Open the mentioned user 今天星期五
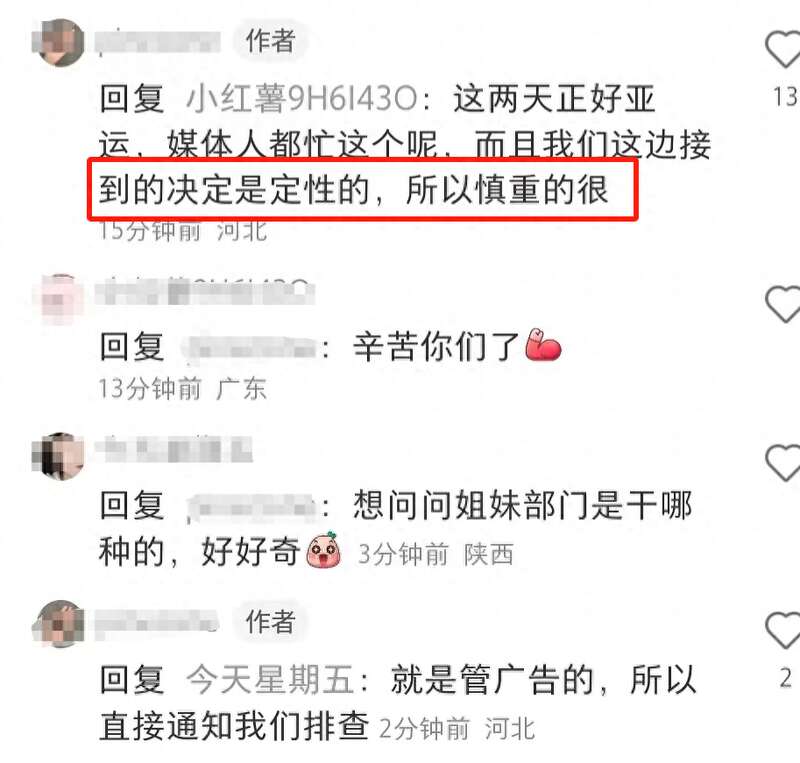Screen dimensions: 800x763 click(270, 680)
